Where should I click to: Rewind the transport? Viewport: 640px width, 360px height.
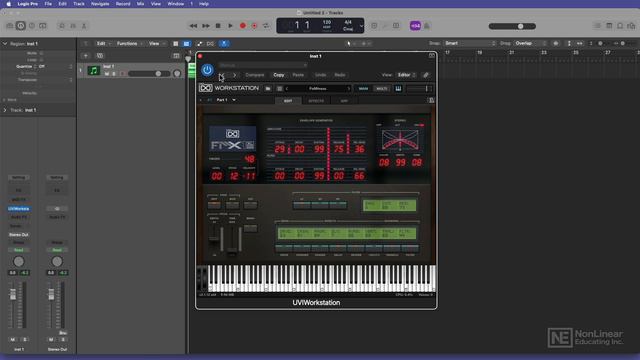pyautogui.click(x=193, y=26)
